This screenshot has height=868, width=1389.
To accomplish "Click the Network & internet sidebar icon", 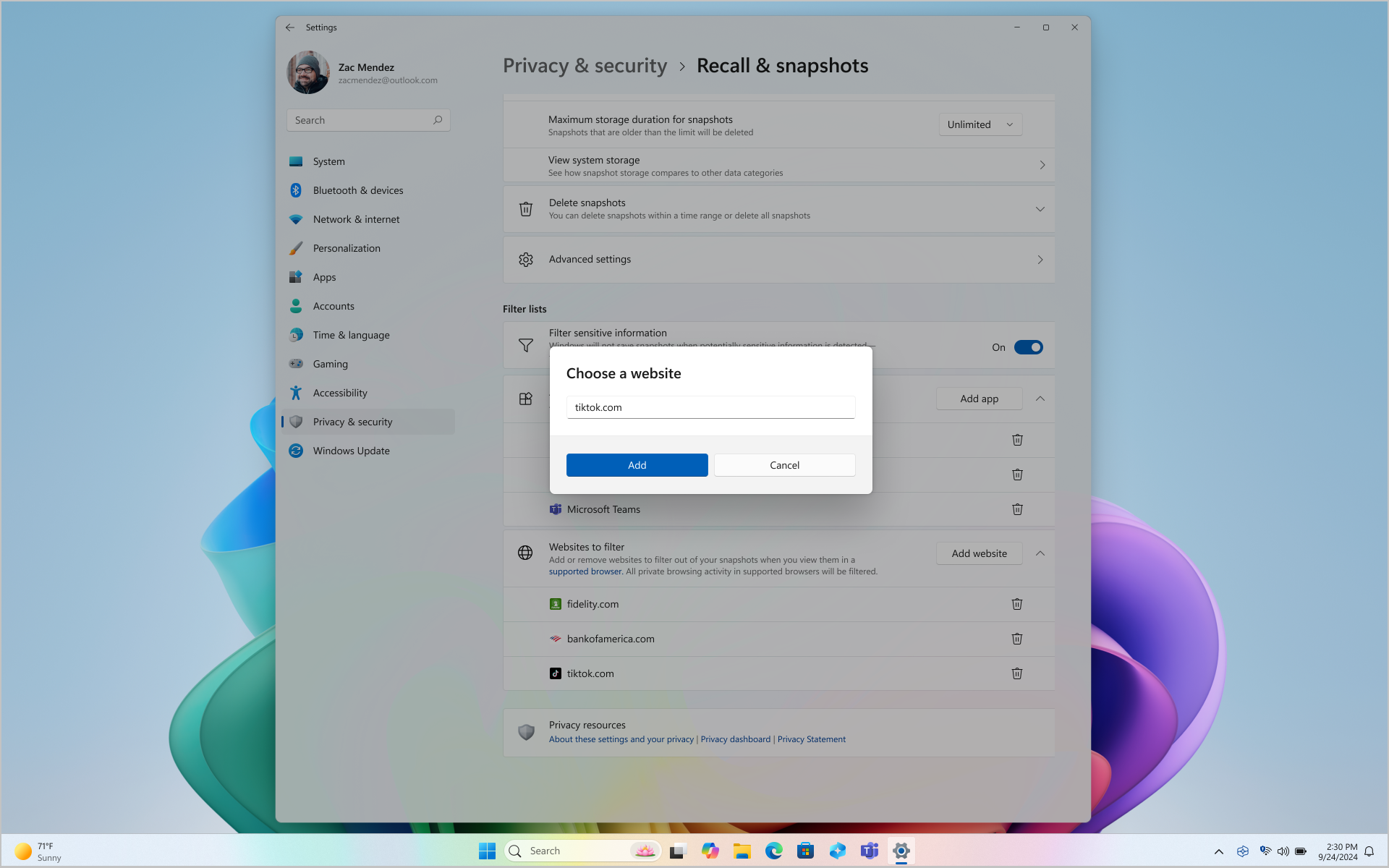I will click(295, 219).
